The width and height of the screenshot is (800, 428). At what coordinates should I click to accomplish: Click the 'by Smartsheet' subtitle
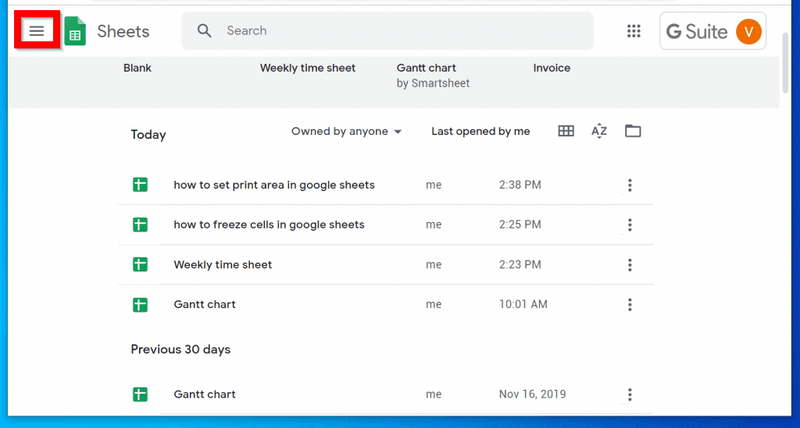433,83
